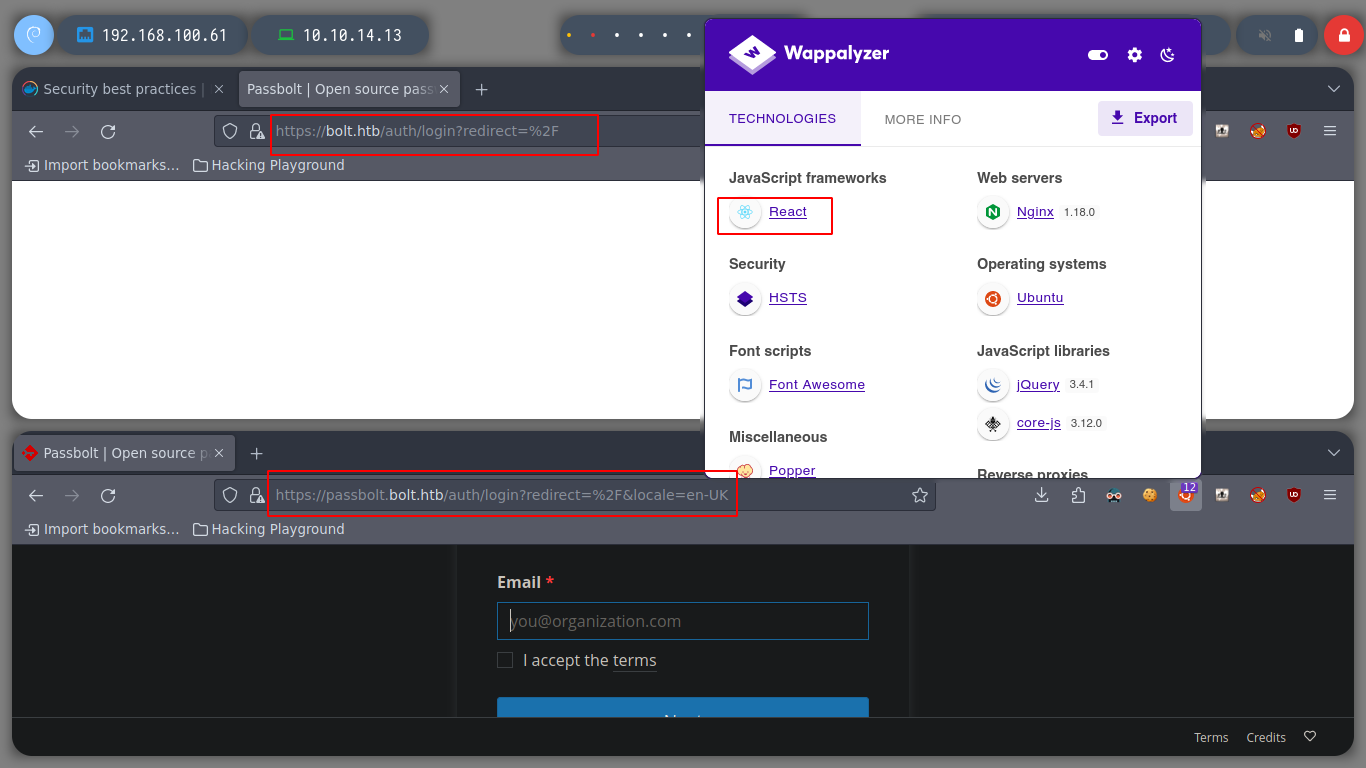1366x768 pixels.
Task: Click the Wappalyzer logo in popup header
Action: [x=809, y=54]
